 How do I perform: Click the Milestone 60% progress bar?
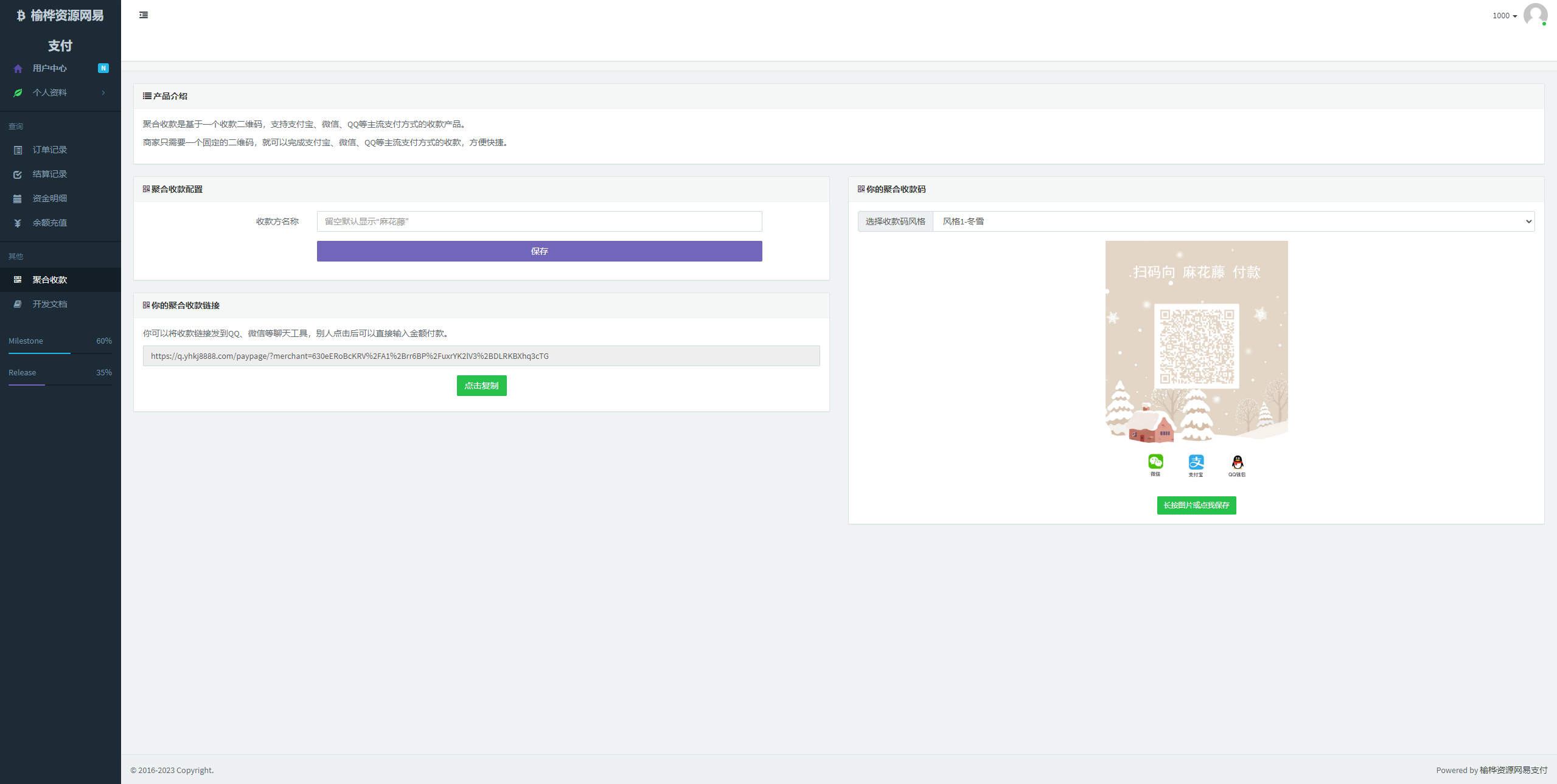coord(60,353)
